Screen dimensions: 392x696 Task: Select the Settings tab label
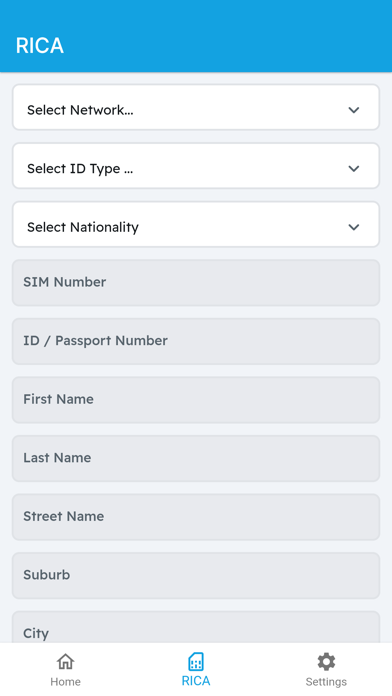tap(326, 681)
